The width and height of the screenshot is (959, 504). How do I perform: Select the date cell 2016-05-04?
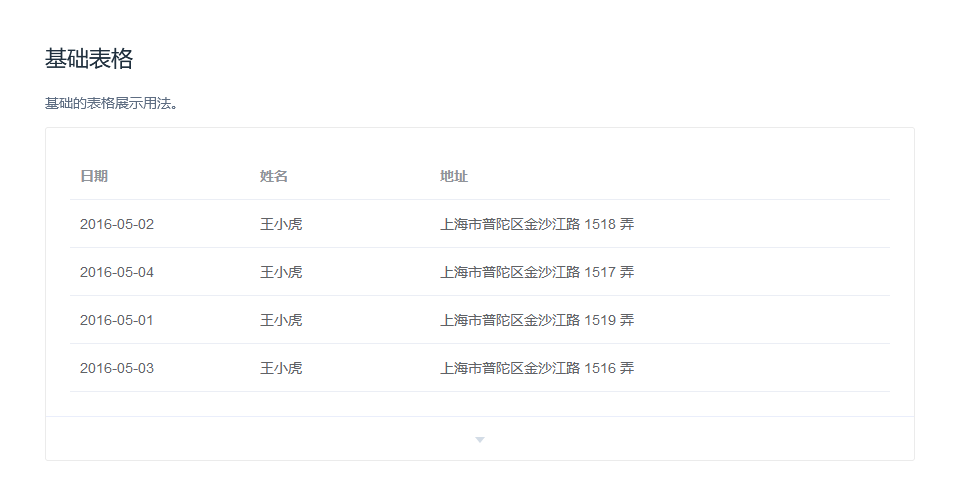[x=117, y=272]
